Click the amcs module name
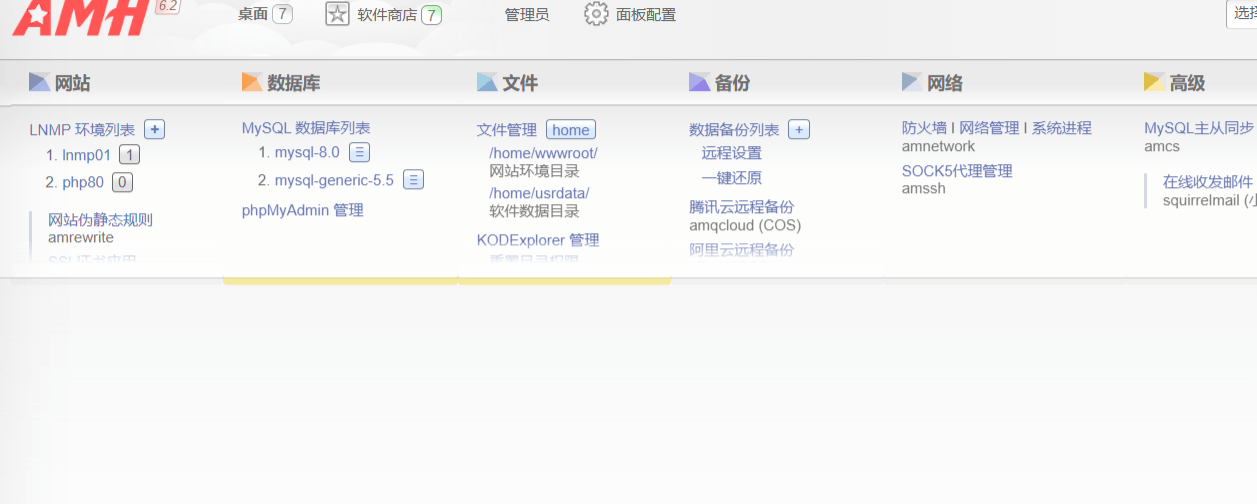Image resolution: width=1257 pixels, height=504 pixels. point(1162,146)
